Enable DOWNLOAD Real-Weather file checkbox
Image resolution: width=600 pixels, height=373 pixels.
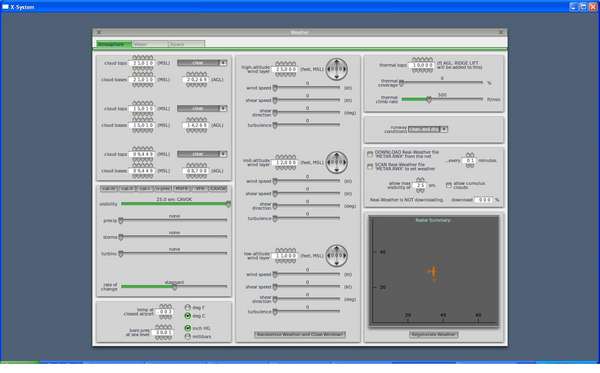pyautogui.click(x=370, y=154)
